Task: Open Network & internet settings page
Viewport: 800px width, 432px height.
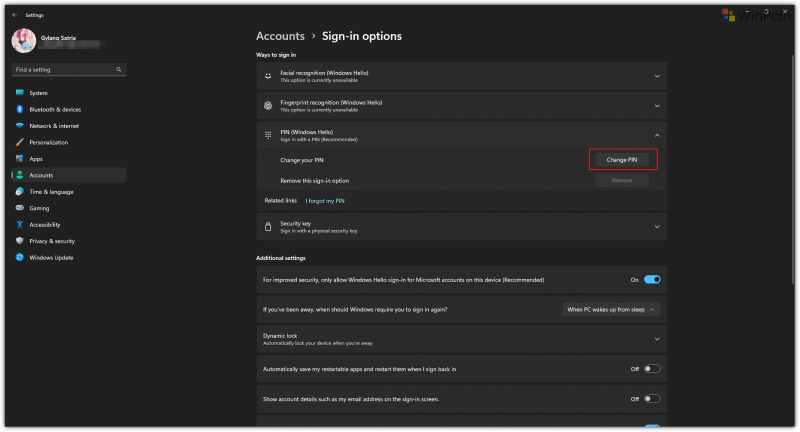Action: (54, 125)
